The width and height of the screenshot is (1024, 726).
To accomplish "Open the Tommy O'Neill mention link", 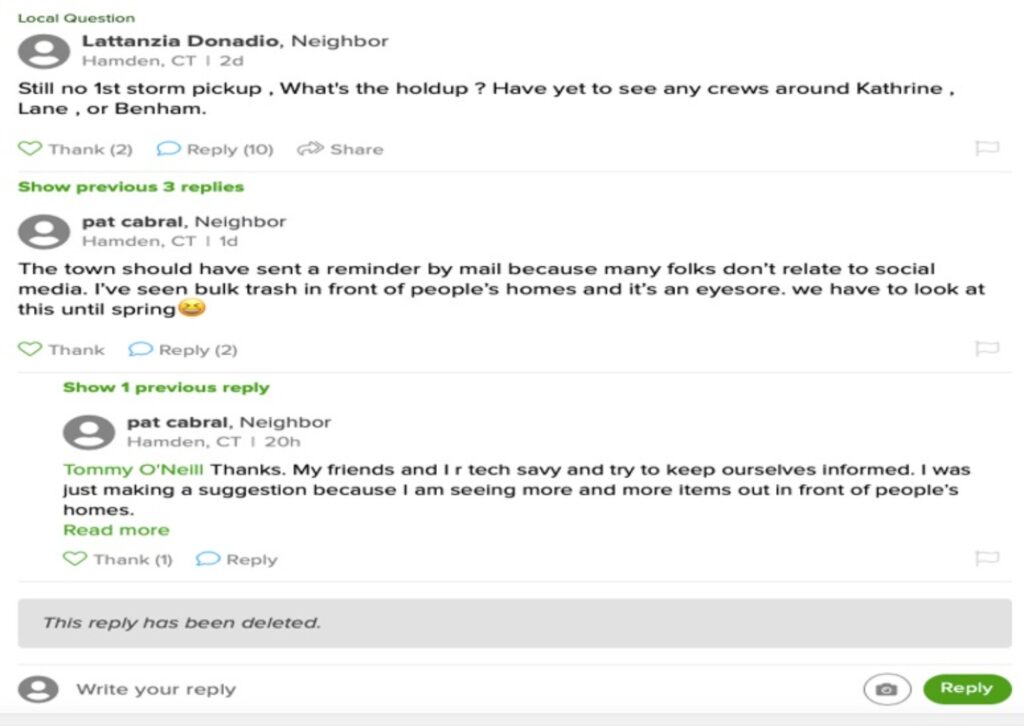I will pyautogui.click(x=134, y=469).
